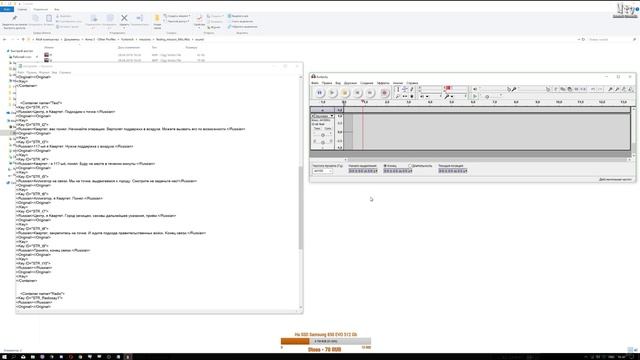The height and width of the screenshot is (360, 640).
Task: Open Эффекты menu in Audacity
Action: 383,83
